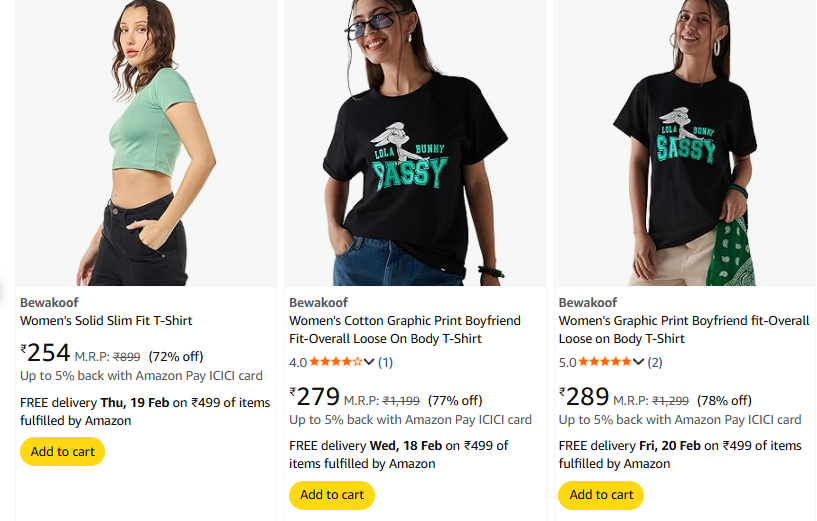Add the ₹289 Boyfriend fit tee to cart
The height and width of the screenshot is (521, 817).
pyautogui.click(x=601, y=494)
